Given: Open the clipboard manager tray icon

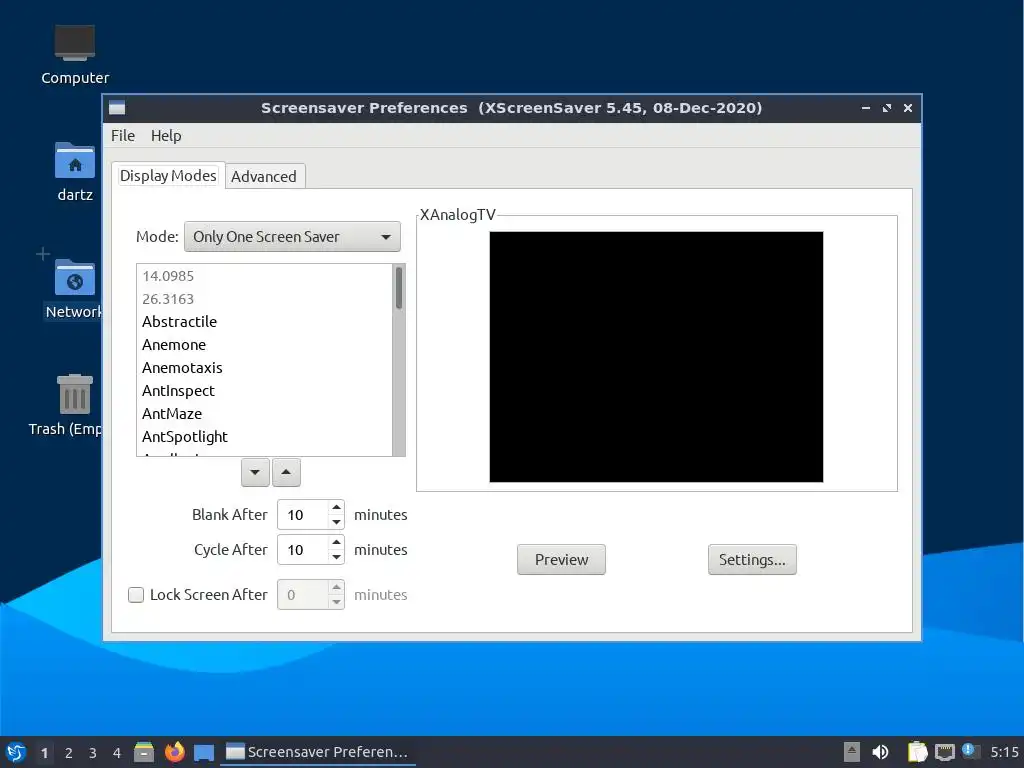Looking at the screenshot, I should pyautogui.click(x=918, y=752).
